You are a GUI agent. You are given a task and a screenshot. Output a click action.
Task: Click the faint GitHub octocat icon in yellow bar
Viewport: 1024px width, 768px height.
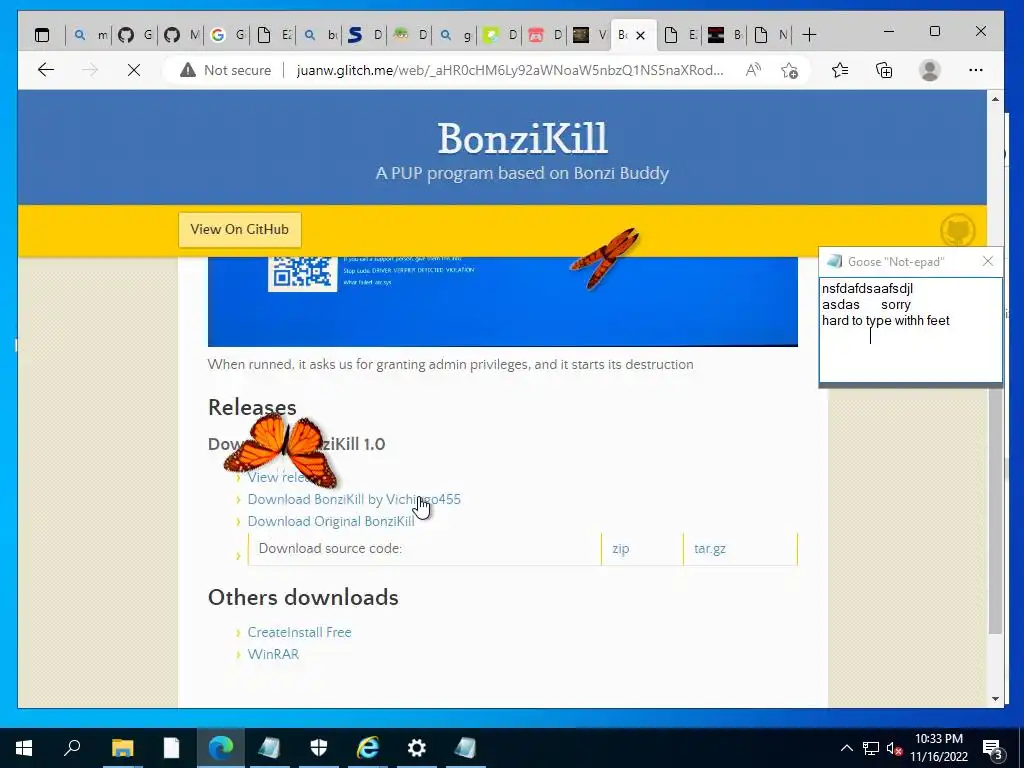point(957,230)
